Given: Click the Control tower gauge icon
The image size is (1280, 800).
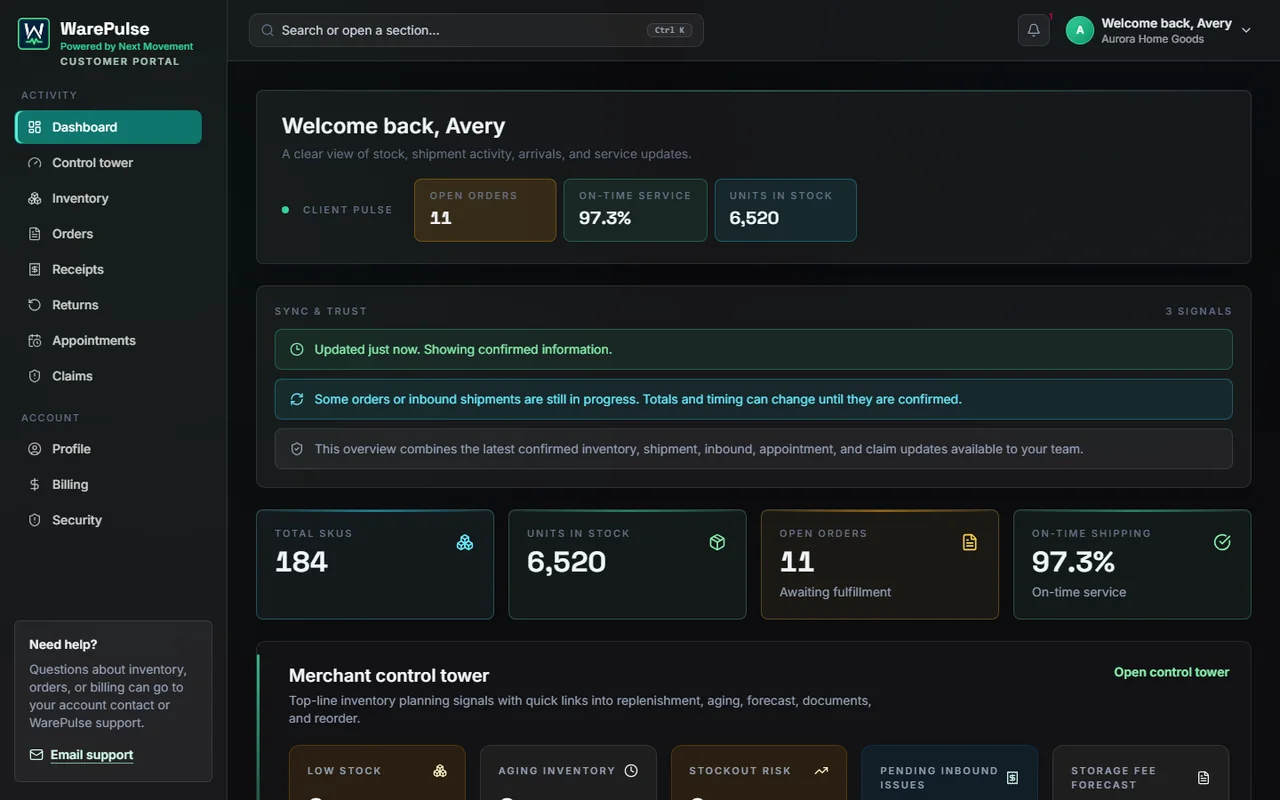Looking at the screenshot, I should tap(35, 163).
